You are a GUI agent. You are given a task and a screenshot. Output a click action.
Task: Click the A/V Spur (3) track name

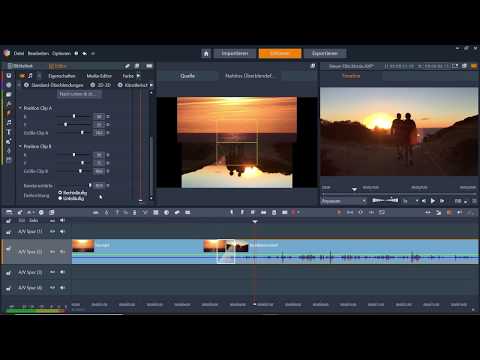pos(30,272)
